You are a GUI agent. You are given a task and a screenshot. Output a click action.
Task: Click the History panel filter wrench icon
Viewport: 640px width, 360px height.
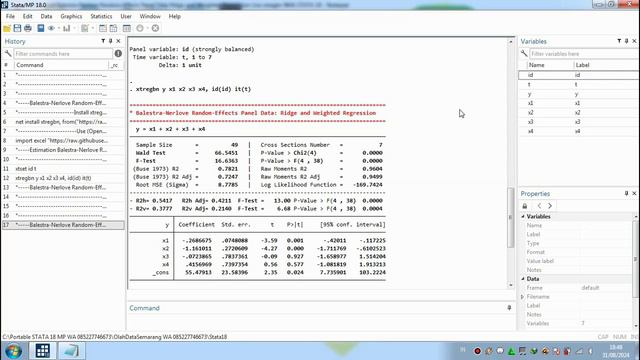(x=8, y=53)
